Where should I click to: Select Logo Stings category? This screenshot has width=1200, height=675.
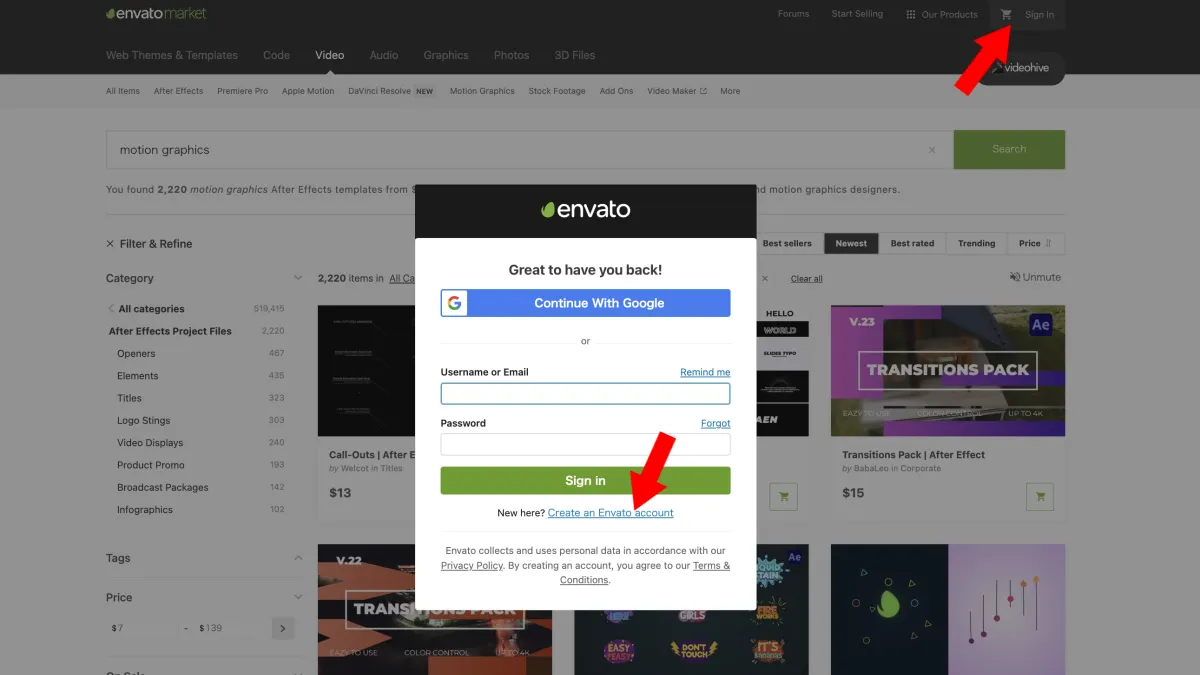pos(143,420)
